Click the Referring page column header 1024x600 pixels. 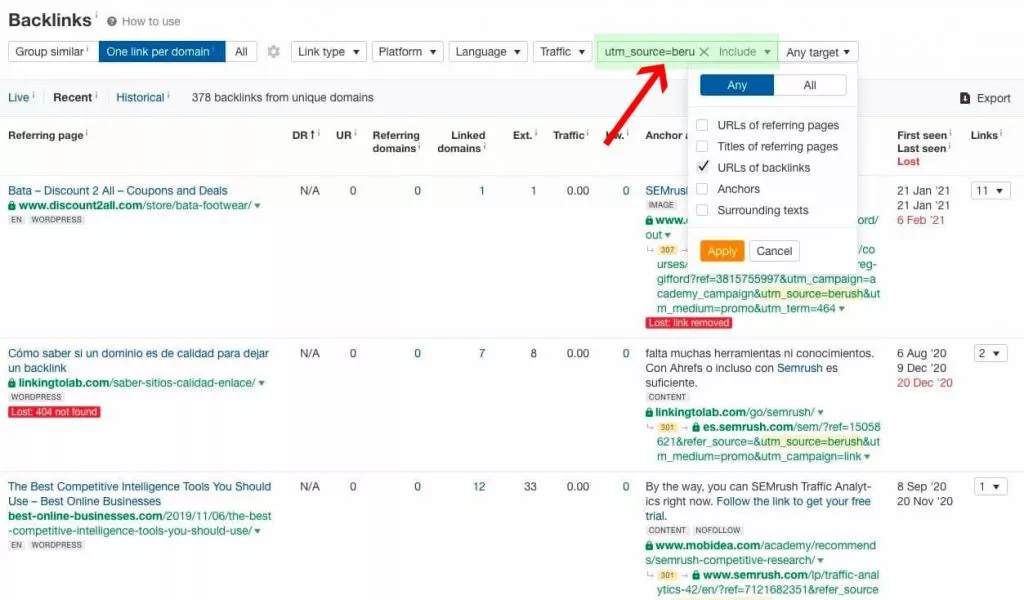46,135
